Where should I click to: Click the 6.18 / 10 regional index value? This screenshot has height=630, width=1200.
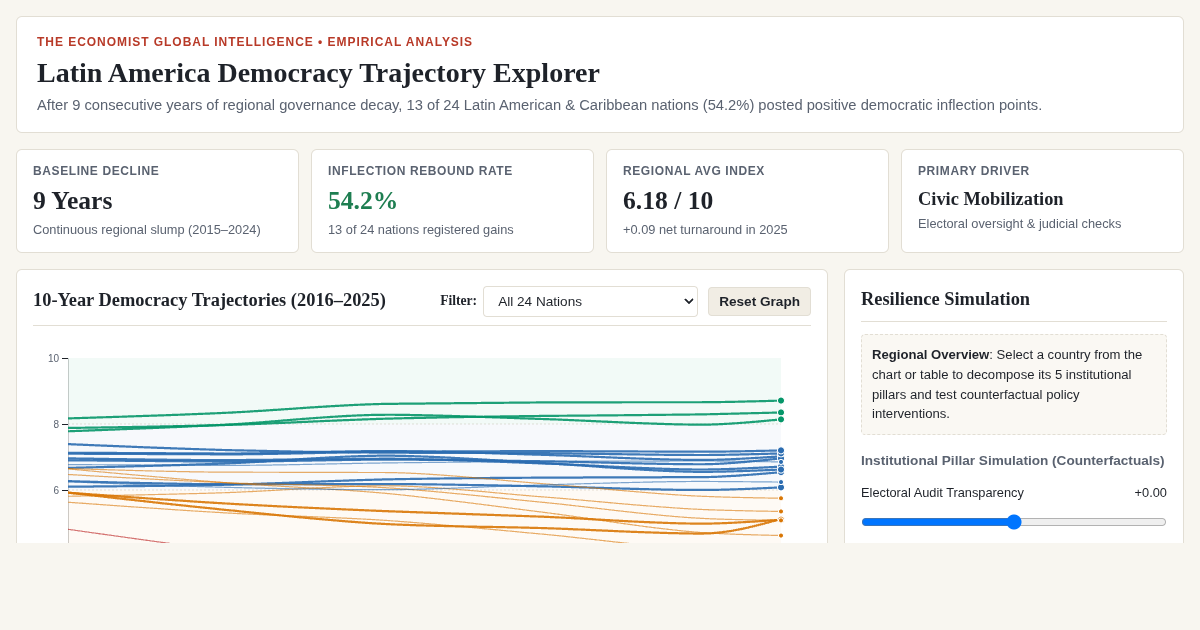[x=668, y=201]
